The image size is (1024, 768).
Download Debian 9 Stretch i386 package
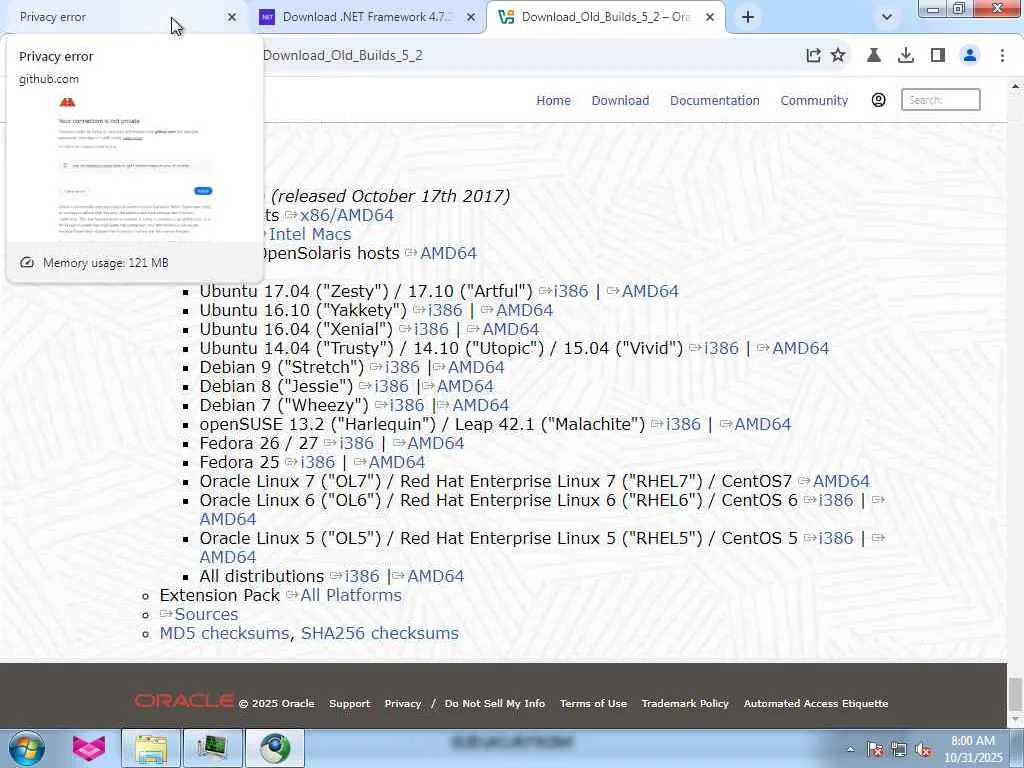[x=402, y=367]
